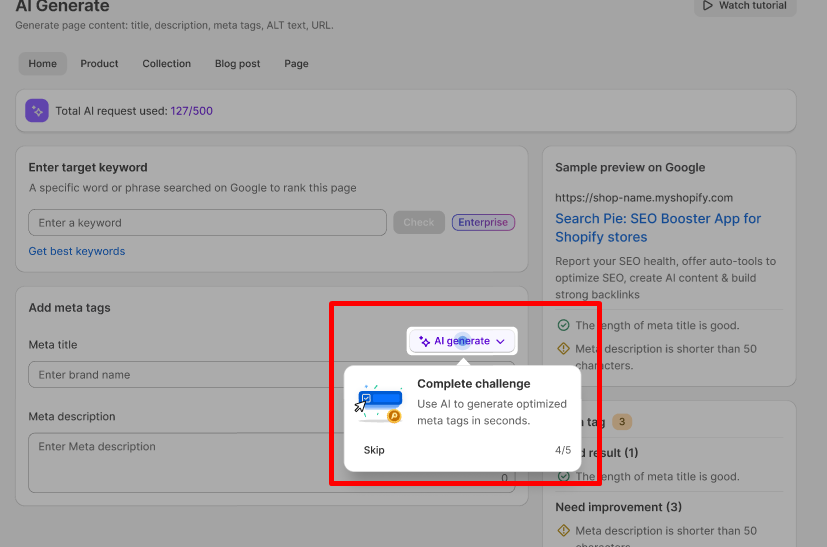The height and width of the screenshot is (547, 827).
Task: Open the Blog post tab
Action: pos(237,64)
